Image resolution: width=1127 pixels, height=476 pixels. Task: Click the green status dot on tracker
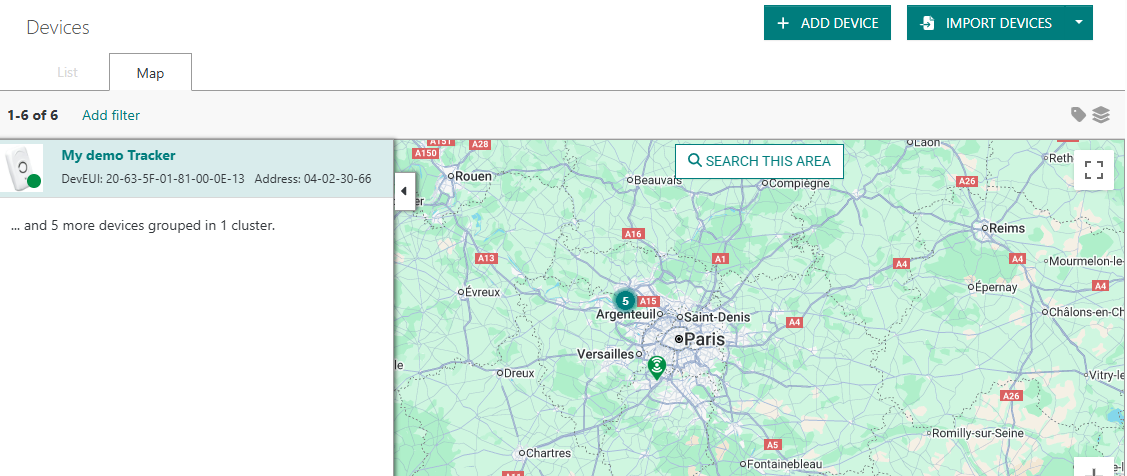point(34,182)
